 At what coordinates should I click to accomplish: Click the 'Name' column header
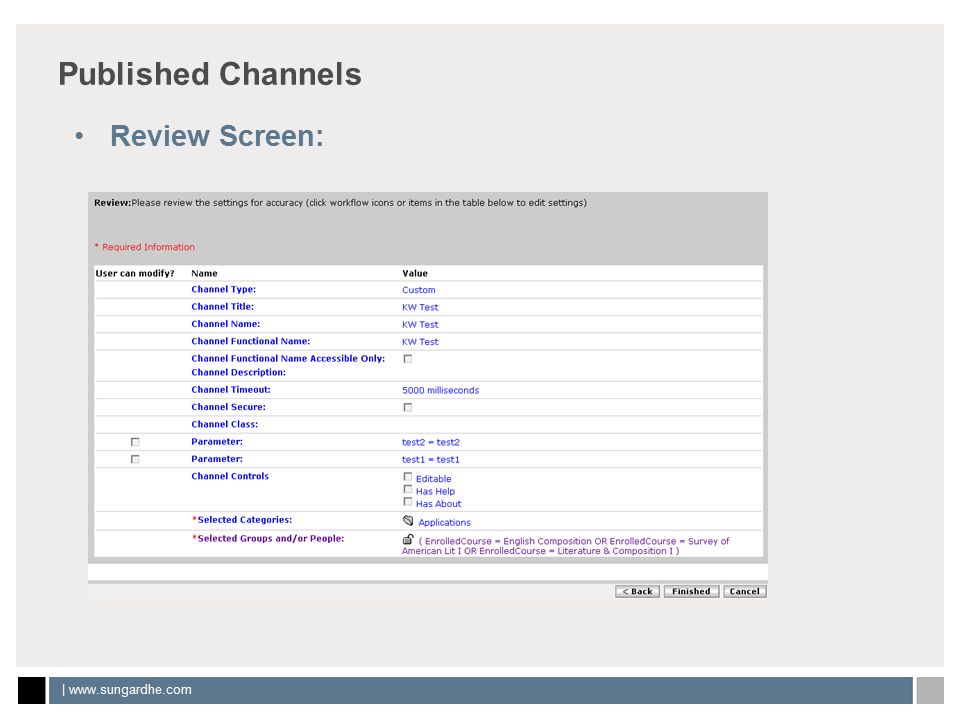[204, 274]
